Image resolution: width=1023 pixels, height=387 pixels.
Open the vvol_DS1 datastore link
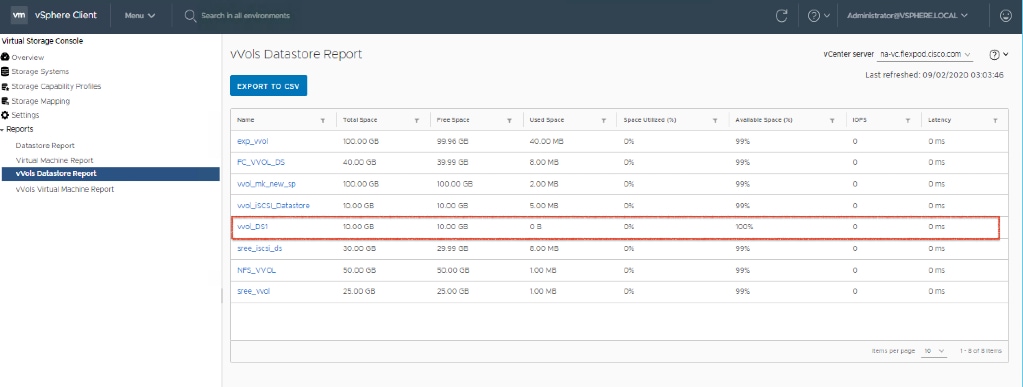253,227
